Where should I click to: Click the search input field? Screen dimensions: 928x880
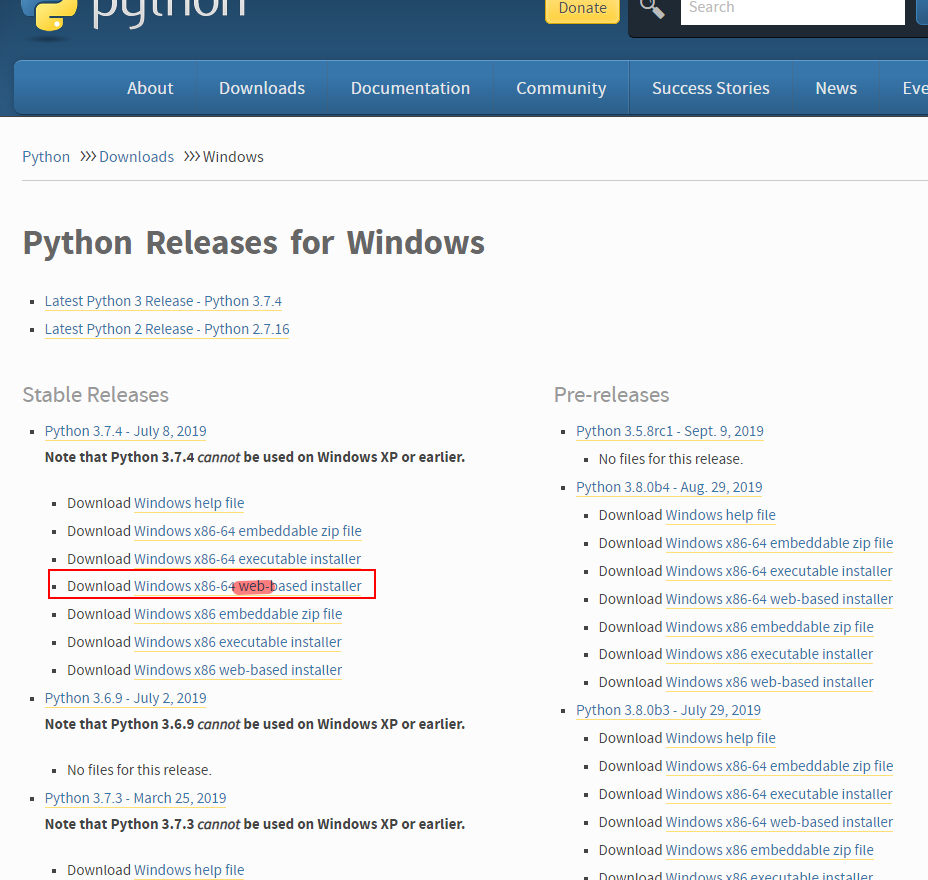[790, 8]
